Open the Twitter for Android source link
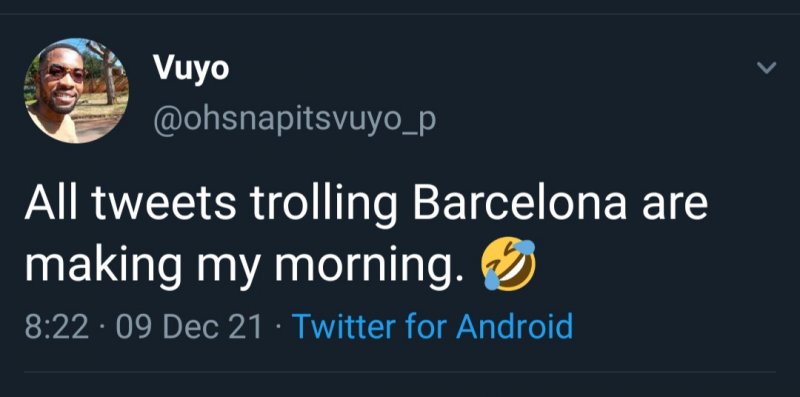 433,327
